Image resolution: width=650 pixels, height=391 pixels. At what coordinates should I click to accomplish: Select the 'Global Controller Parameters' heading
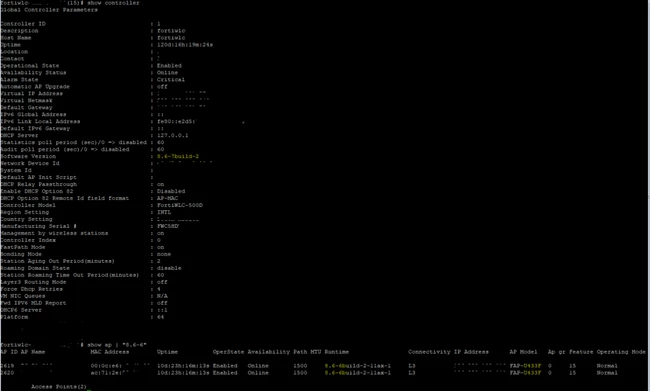click(49, 10)
